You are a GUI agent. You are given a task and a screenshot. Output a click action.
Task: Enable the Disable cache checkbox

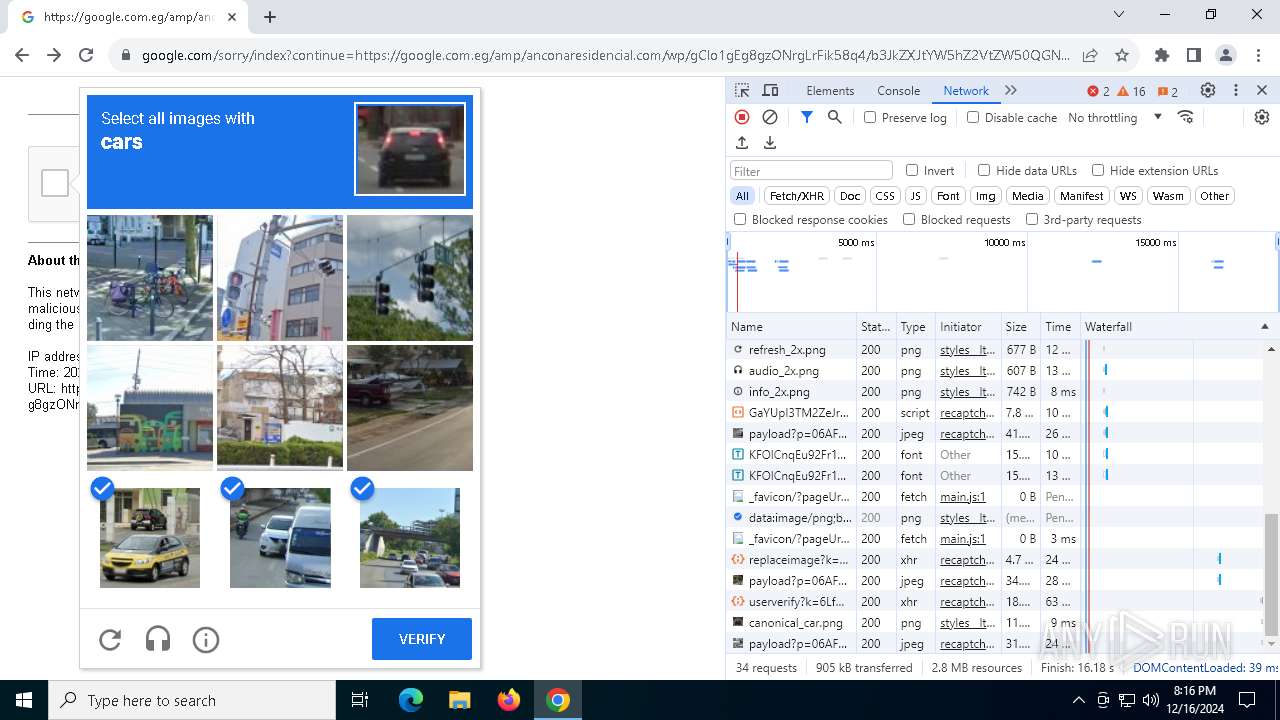point(973,117)
